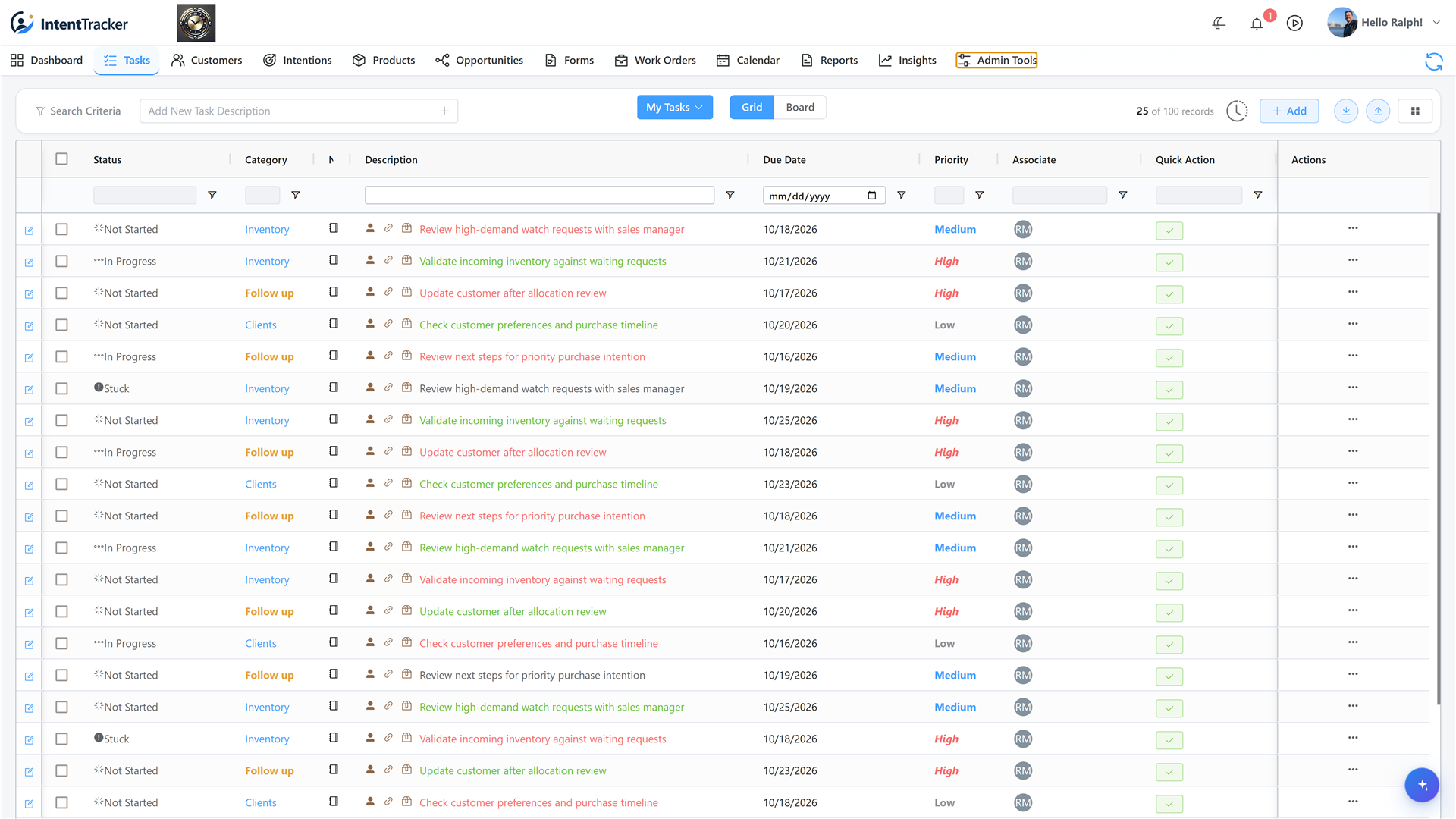This screenshot has width=1456, height=819.
Task: Check the first row dated 10/18/2026
Action: tap(61, 229)
